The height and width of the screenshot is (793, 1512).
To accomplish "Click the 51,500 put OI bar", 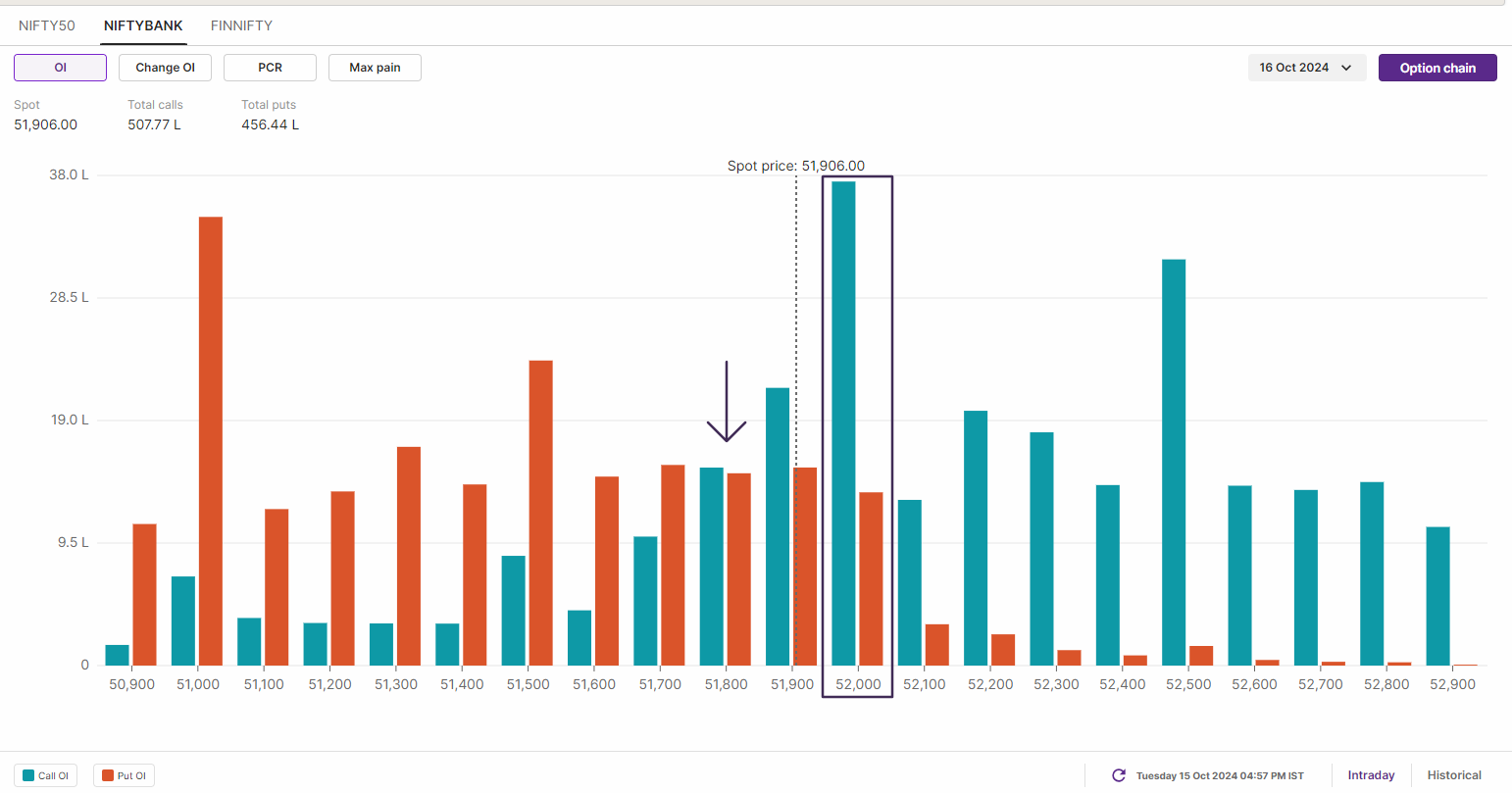I will coord(541,513).
